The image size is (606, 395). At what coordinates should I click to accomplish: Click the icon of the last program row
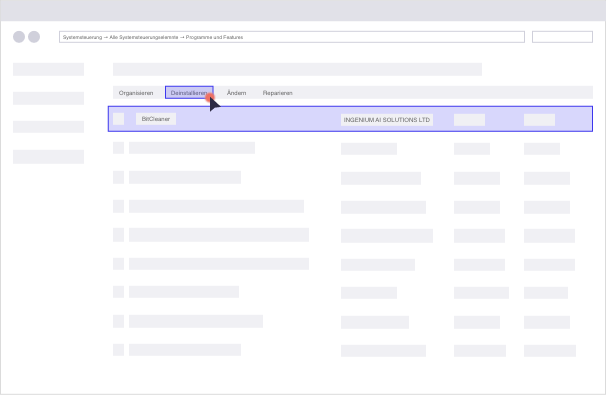point(119,350)
